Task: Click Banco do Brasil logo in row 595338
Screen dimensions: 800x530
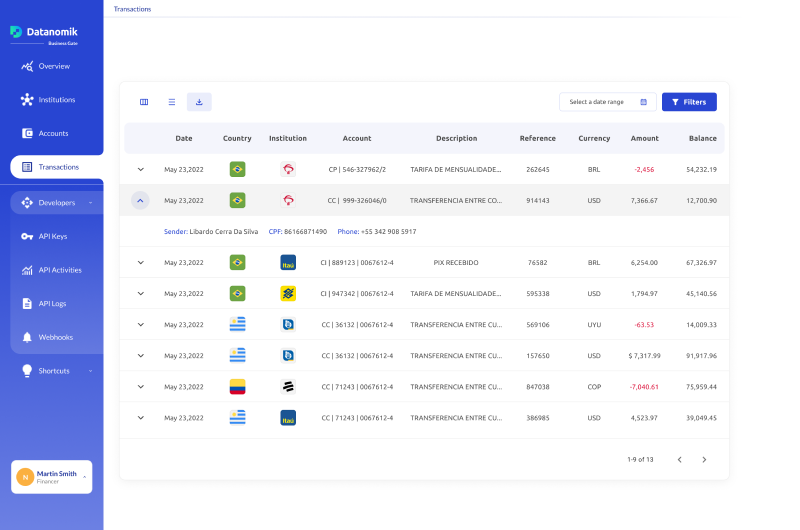Action: [288, 294]
